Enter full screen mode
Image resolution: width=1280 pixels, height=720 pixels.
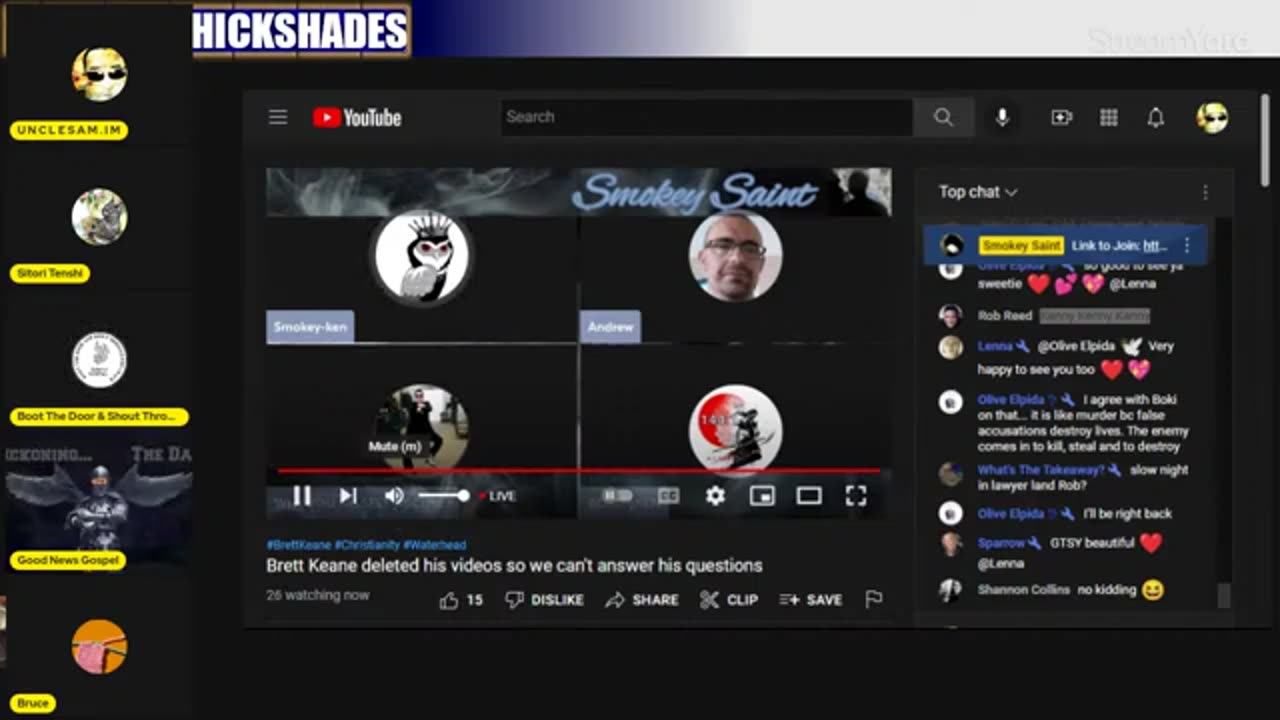click(856, 495)
